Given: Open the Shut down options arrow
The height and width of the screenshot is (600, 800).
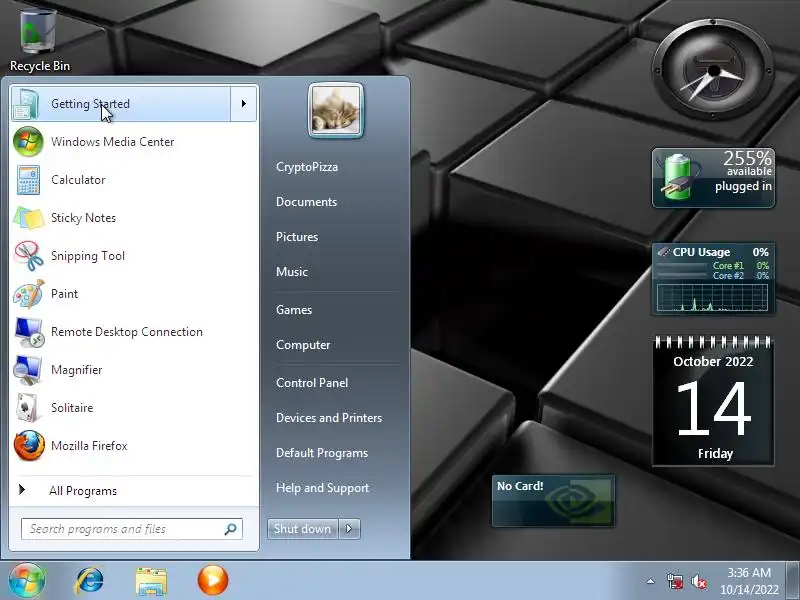Looking at the screenshot, I should click(x=349, y=529).
